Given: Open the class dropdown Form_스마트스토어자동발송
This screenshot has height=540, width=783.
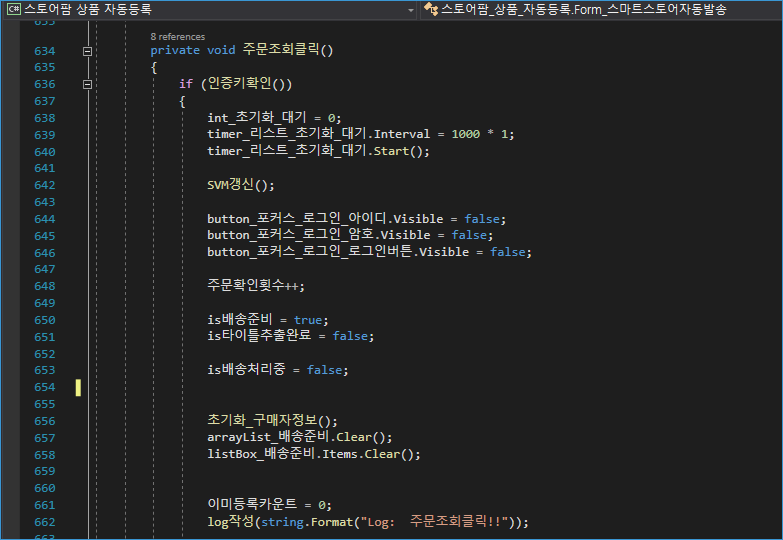Looking at the screenshot, I should tap(600, 9).
